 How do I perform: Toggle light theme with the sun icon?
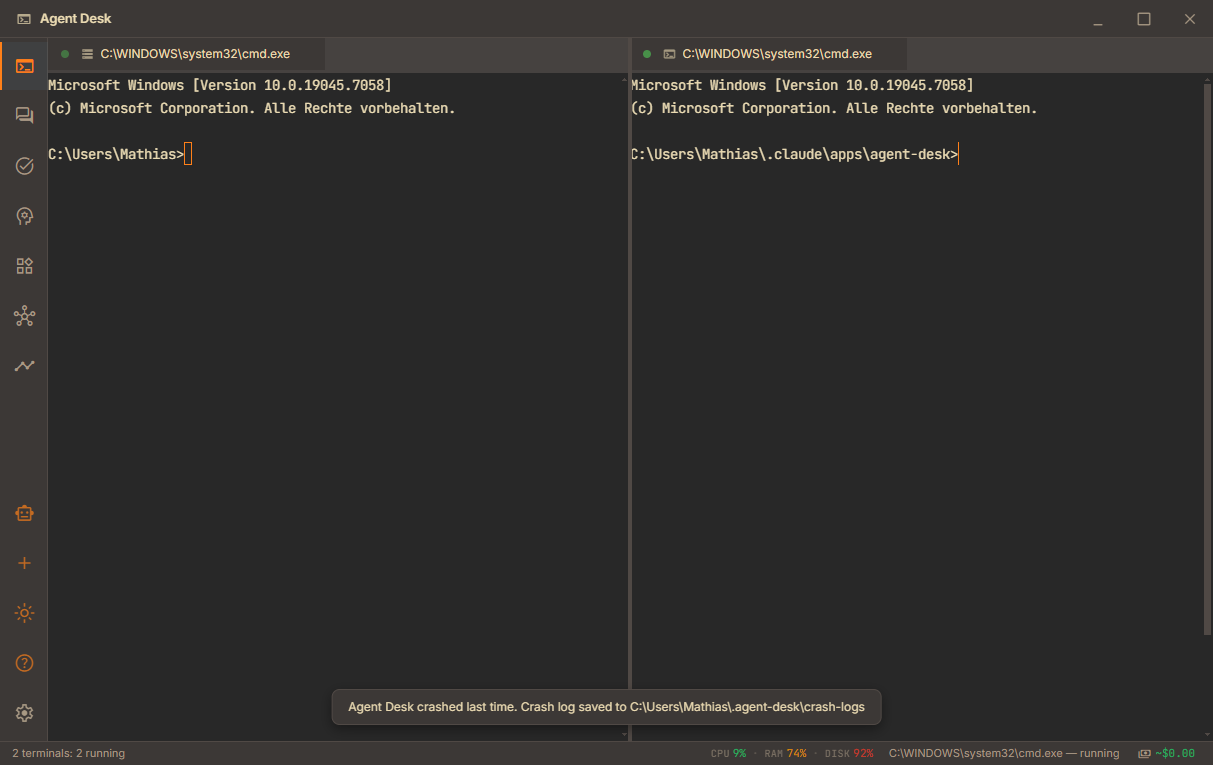[25, 613]
